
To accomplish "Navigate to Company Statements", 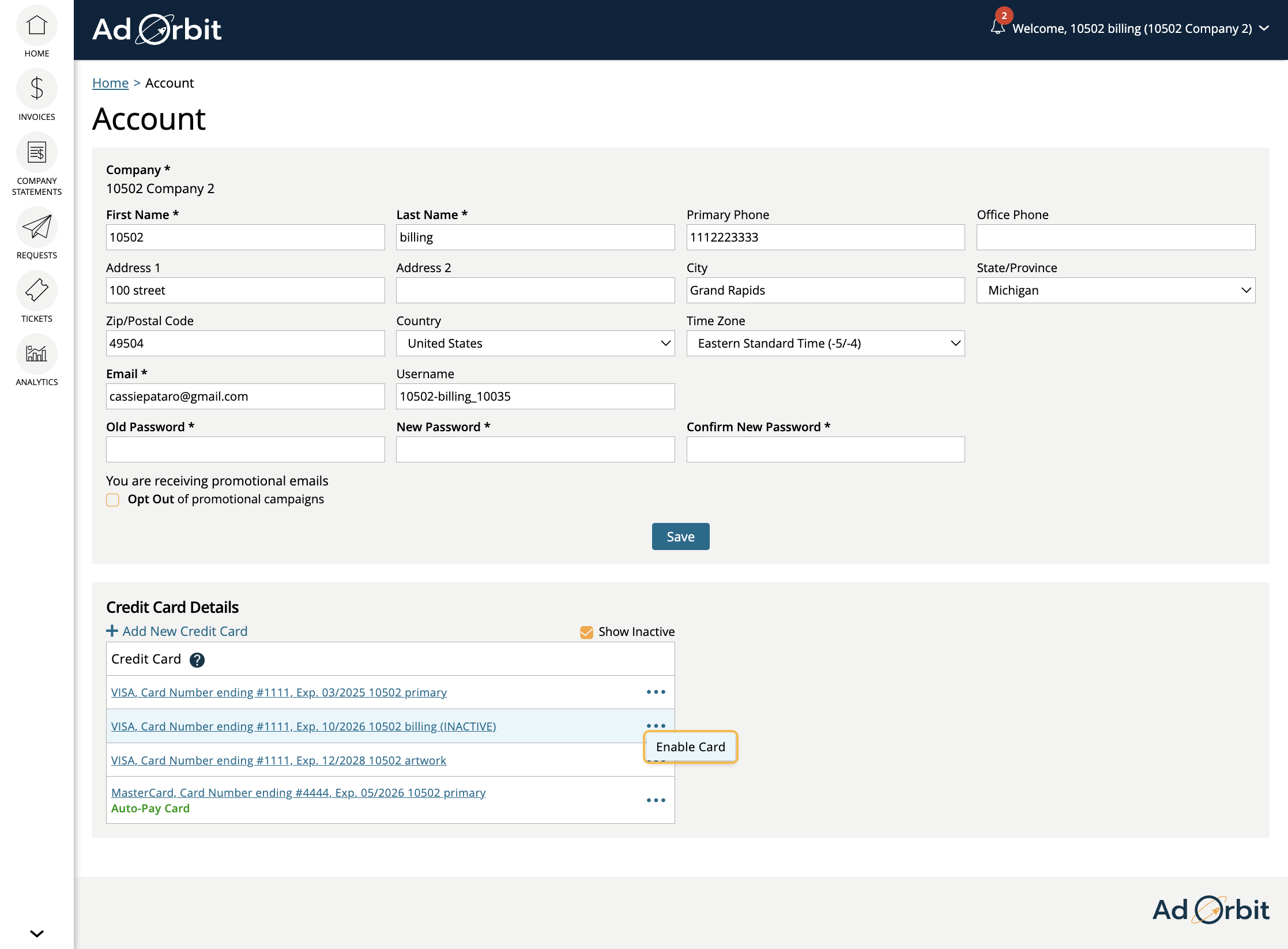I will [x=37, y=167].
